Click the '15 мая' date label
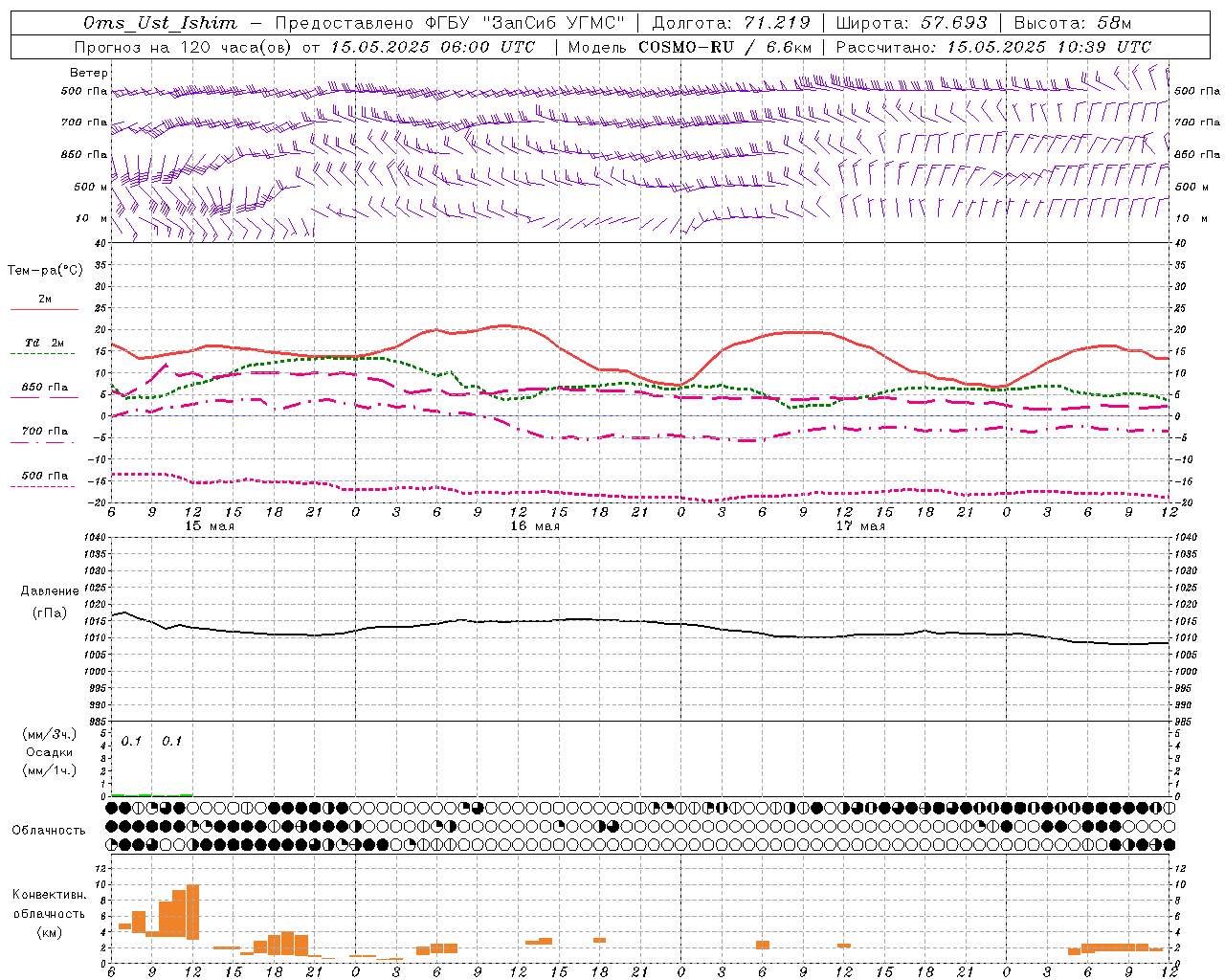 (x=210, y=526)
